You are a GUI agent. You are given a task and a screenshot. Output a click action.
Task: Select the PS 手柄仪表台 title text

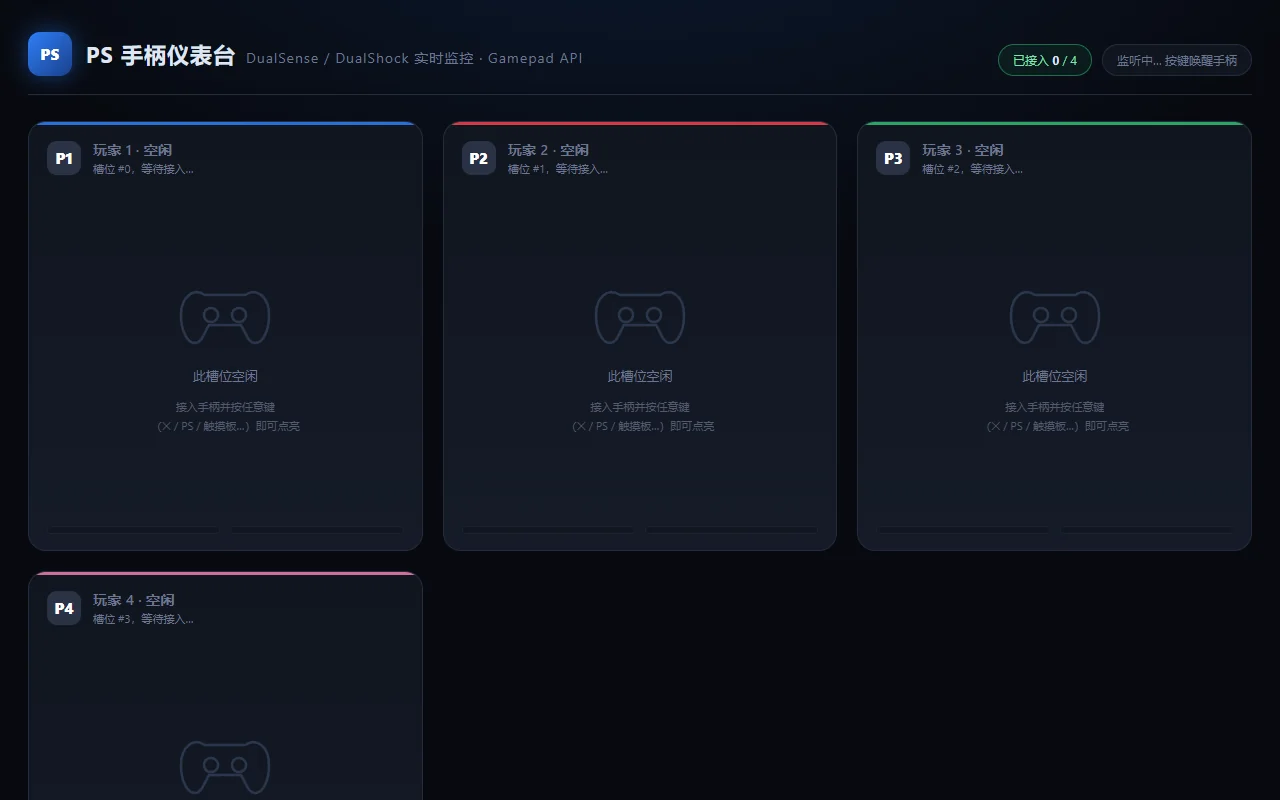point(160,56)
